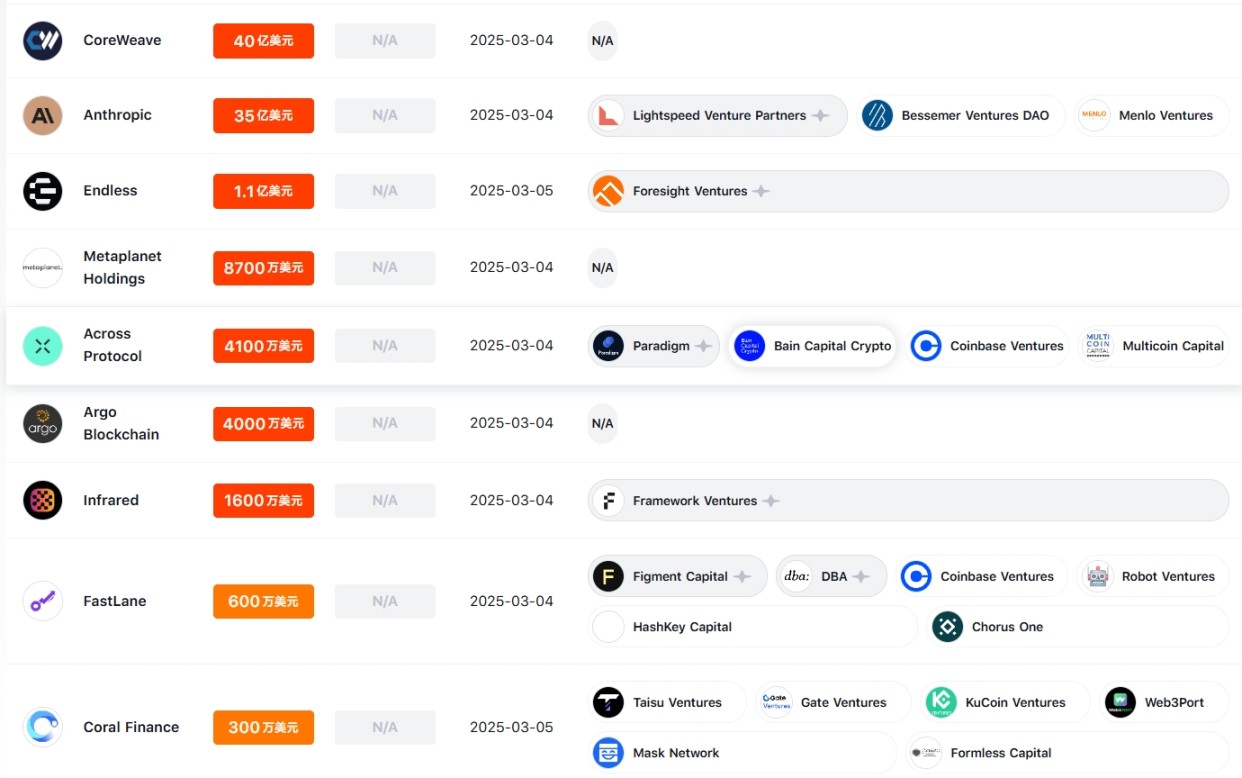The height and width of the screenshot is (778, 1242).
Task: Click the Argo Blockchain logo
Action: click(43, 423)
